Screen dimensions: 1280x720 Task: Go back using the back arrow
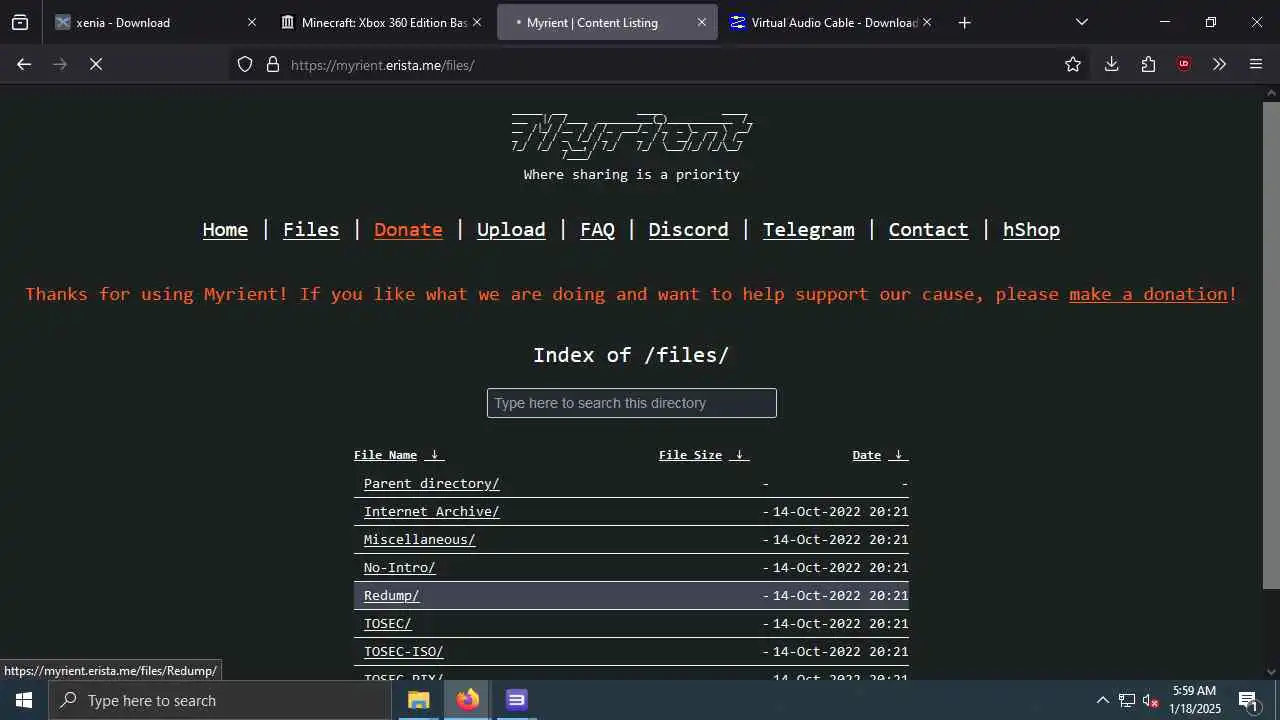click(x=24, y=64)
